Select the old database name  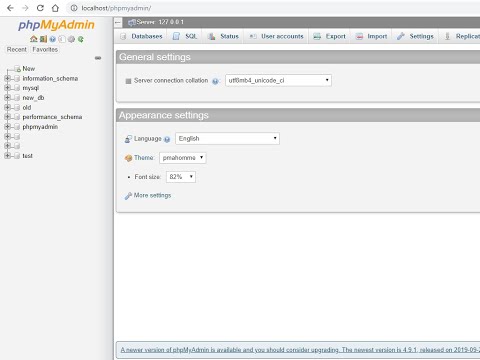click(27, 108)
